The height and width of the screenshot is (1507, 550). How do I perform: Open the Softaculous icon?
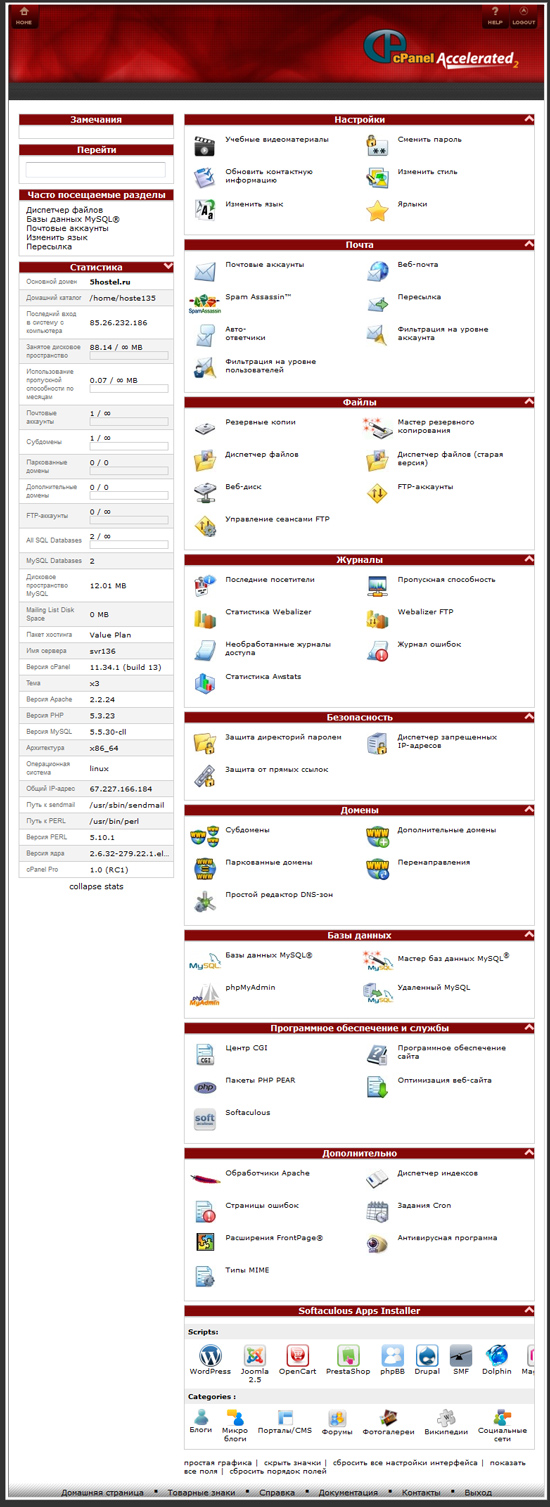[x=205, y=1119]
